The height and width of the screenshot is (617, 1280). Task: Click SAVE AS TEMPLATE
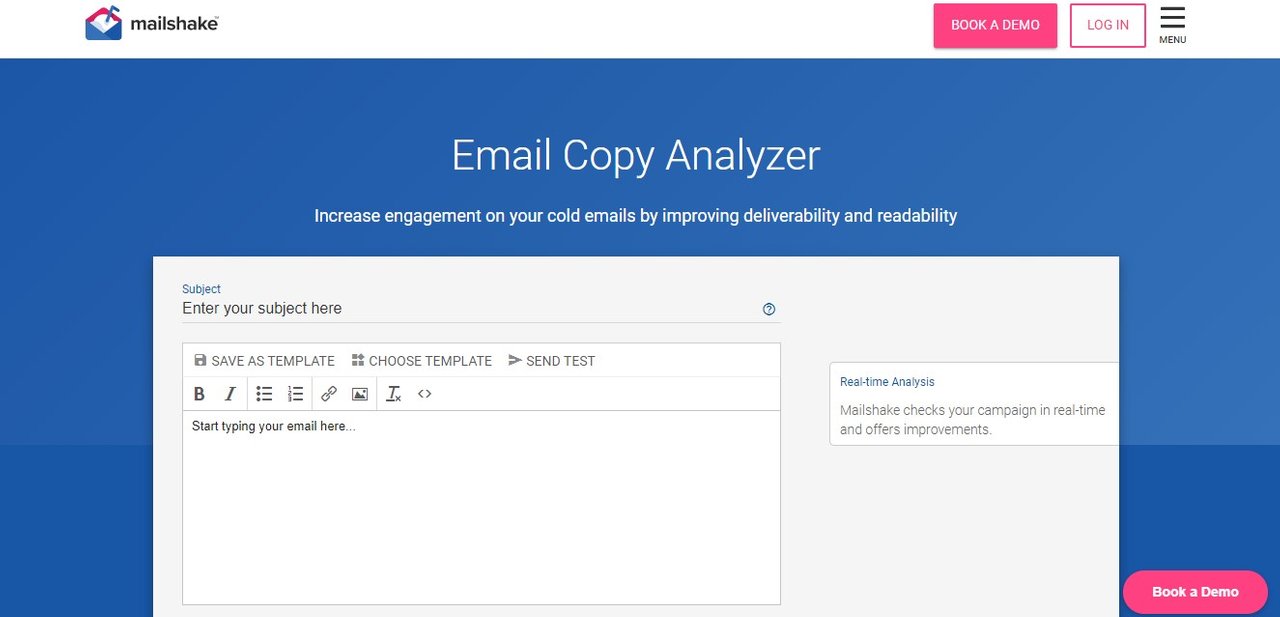(264, 361)
